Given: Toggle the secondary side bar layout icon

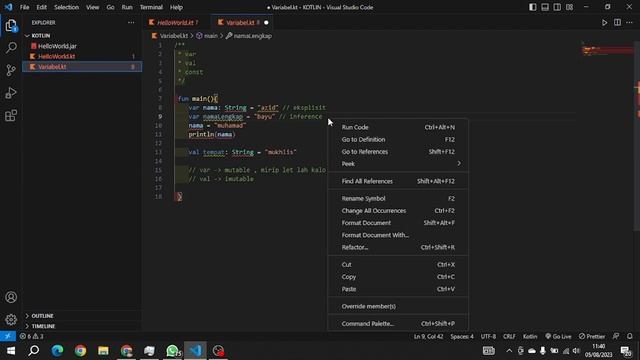Looking at the screenshot, I should click(557, 7).
